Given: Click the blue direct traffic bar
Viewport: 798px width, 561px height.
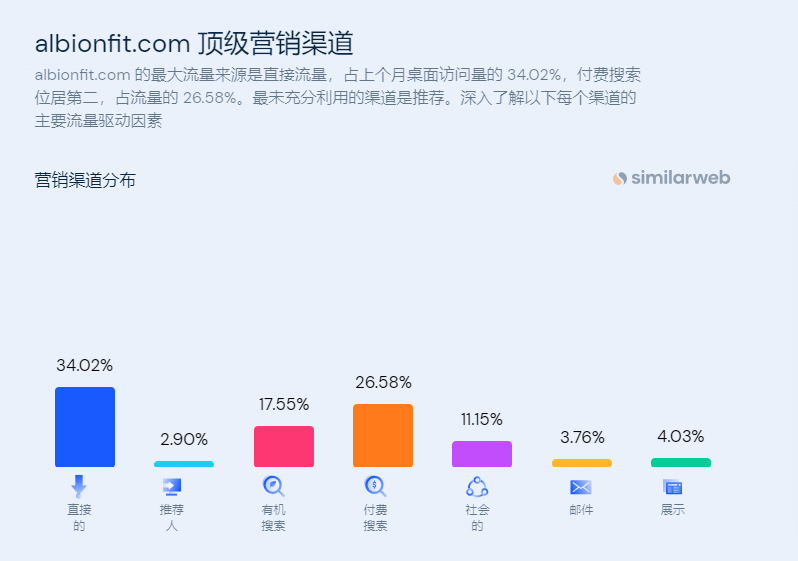Looking at the screenshot, I should click(85, 427).
